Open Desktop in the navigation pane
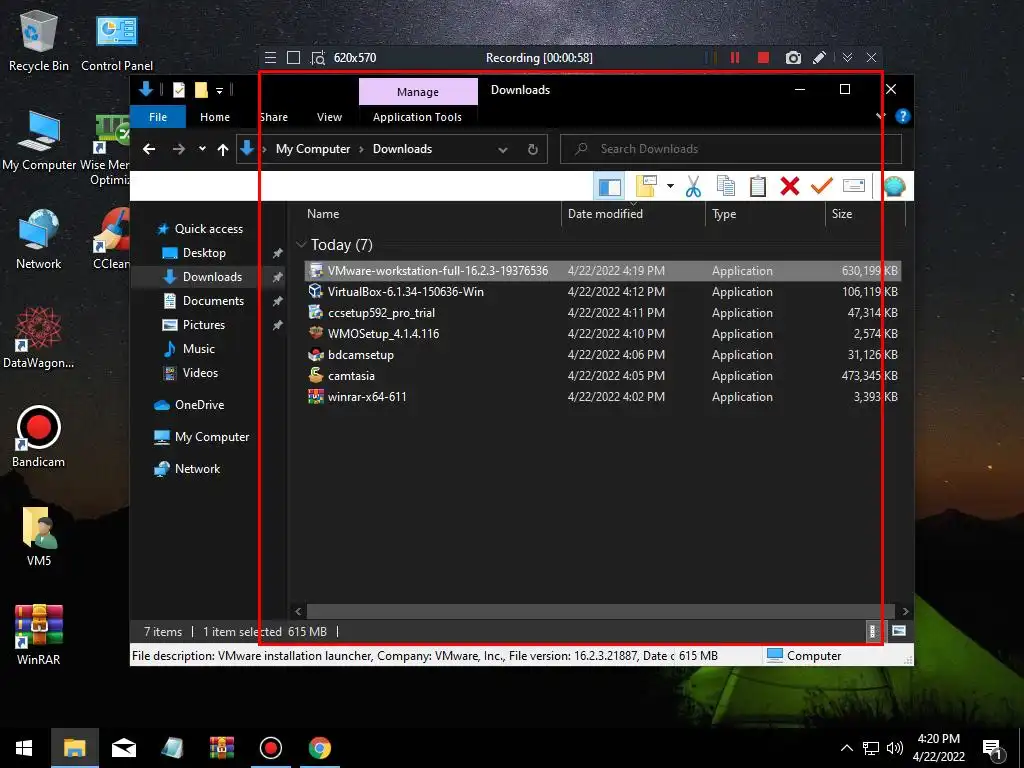1024x768 pixels. click(204, 253)
